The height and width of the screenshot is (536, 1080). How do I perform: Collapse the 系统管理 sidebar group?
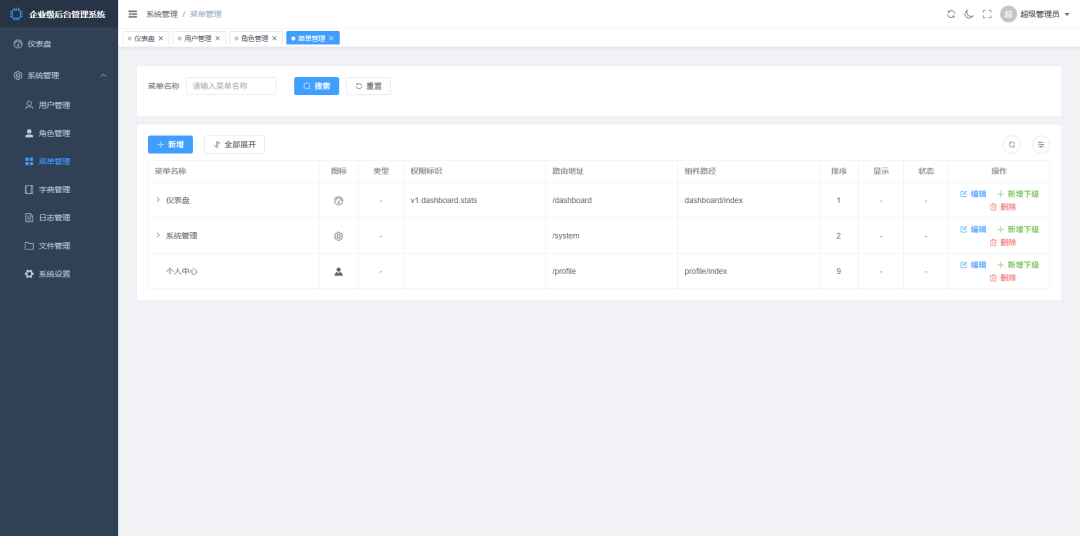(x=59, y=76)
